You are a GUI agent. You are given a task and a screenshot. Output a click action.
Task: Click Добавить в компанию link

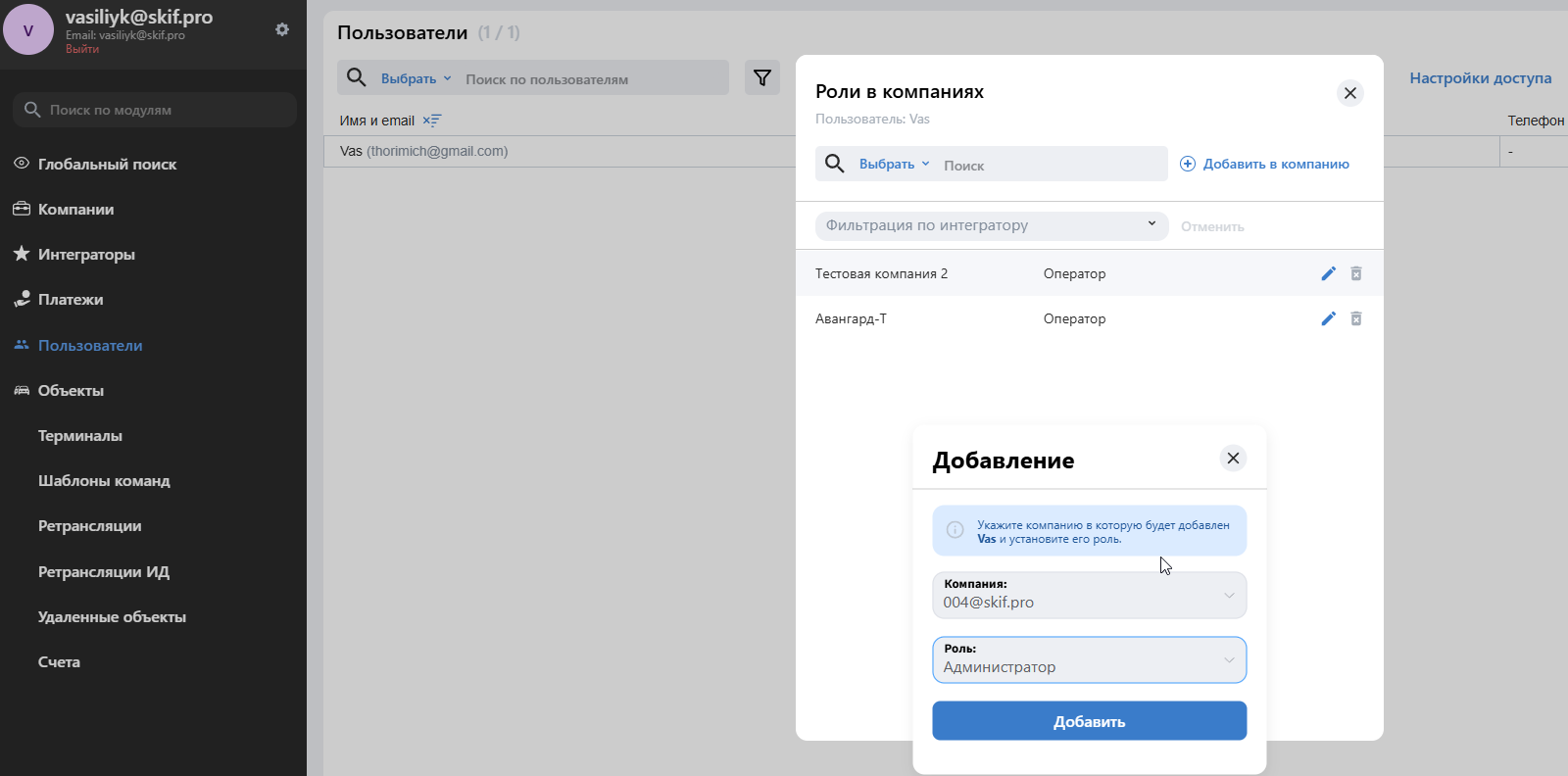pyautogui.click(x=1264, y=165)
